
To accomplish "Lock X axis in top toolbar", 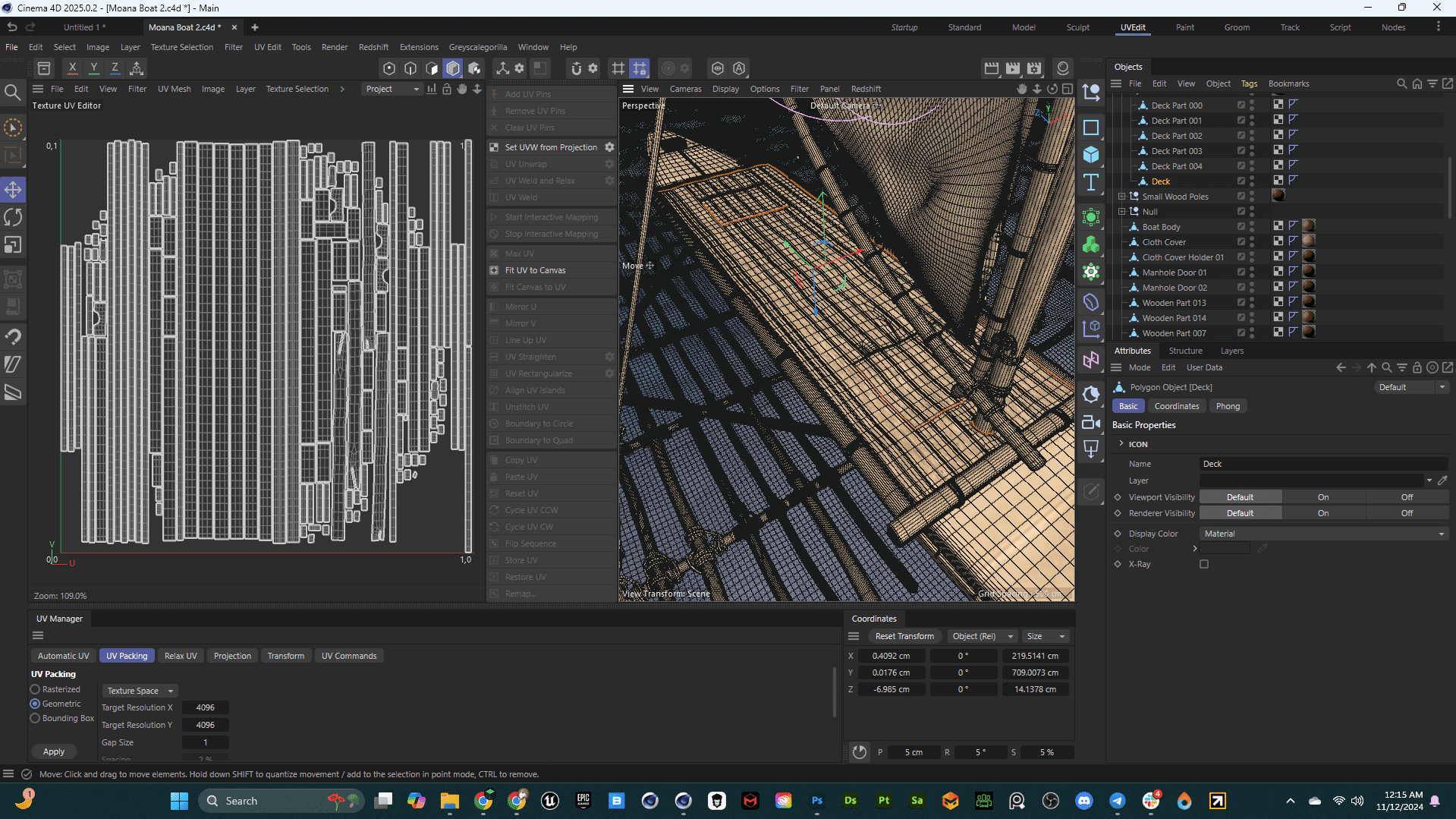I will pyautogui.click(x=72, y=68).
